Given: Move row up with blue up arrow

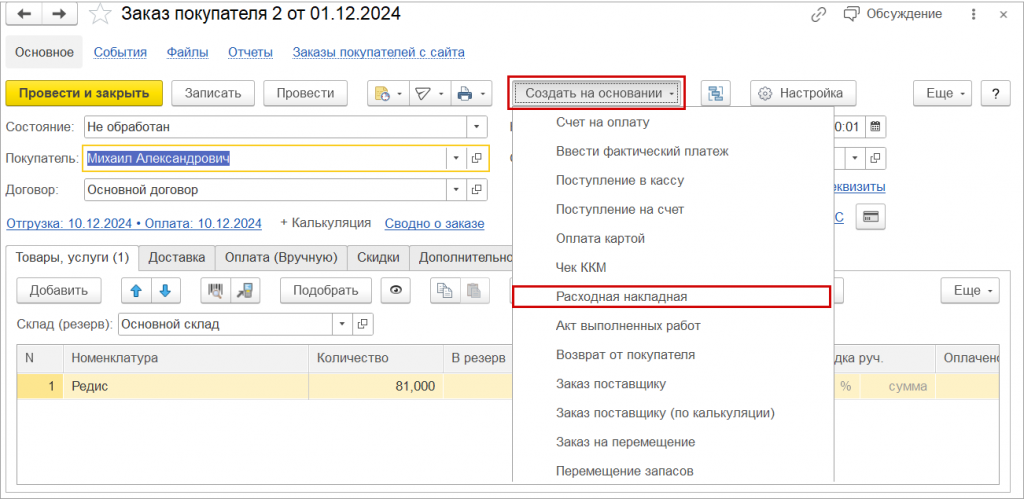Looking at the screenshot, I should [x=137, y=291].
